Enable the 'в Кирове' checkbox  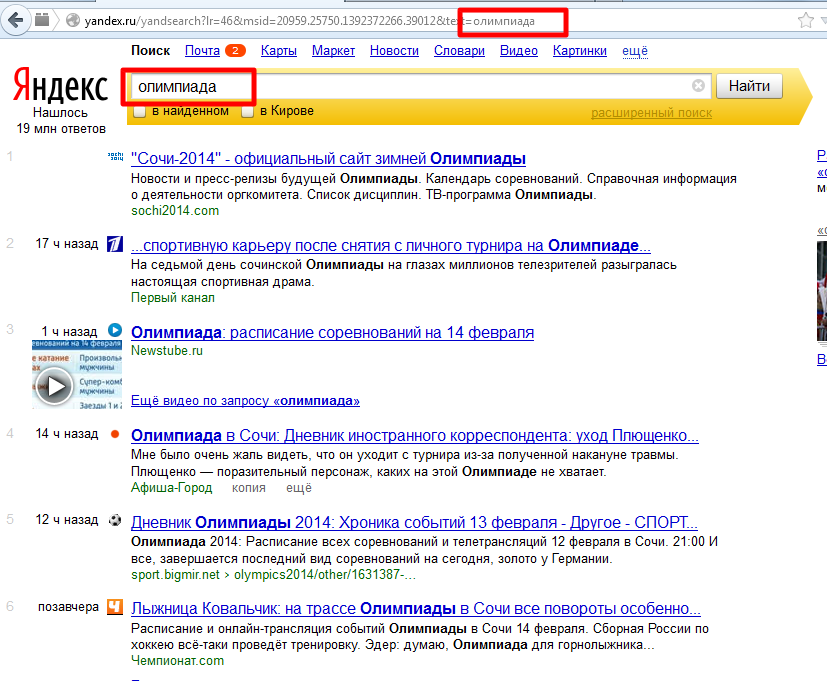click(247, 111)
